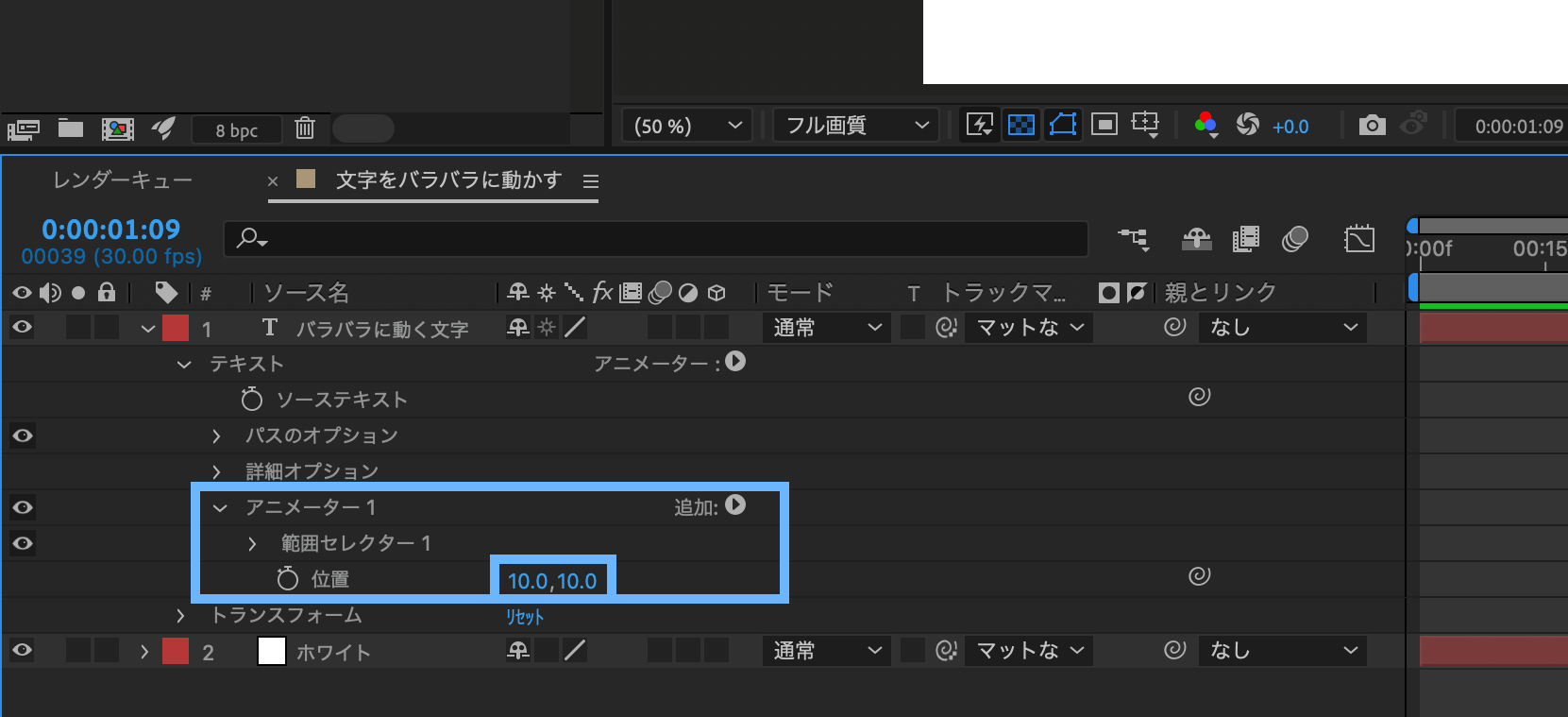The image size is (1568, 717).
Task: Create a new folder in project panel
Action: [71, 128]
